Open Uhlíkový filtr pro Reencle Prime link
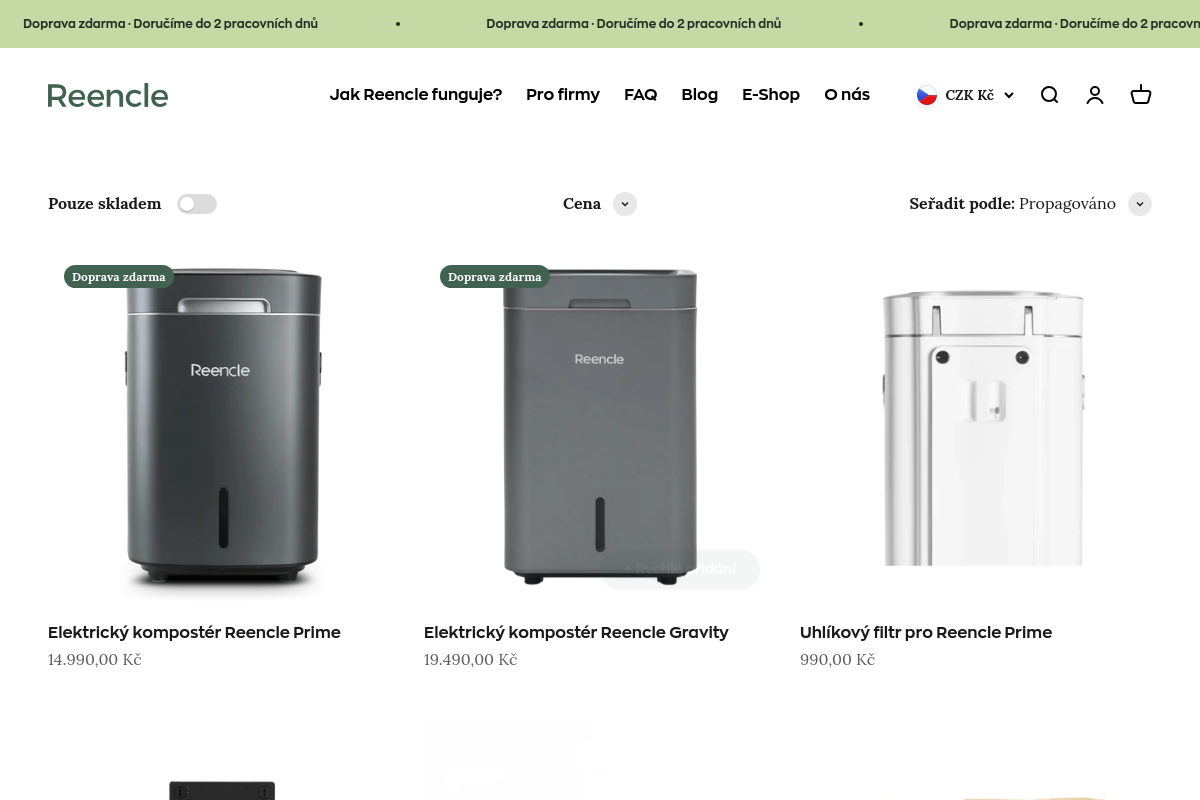The image size is (1200, 800). point(926,632)
